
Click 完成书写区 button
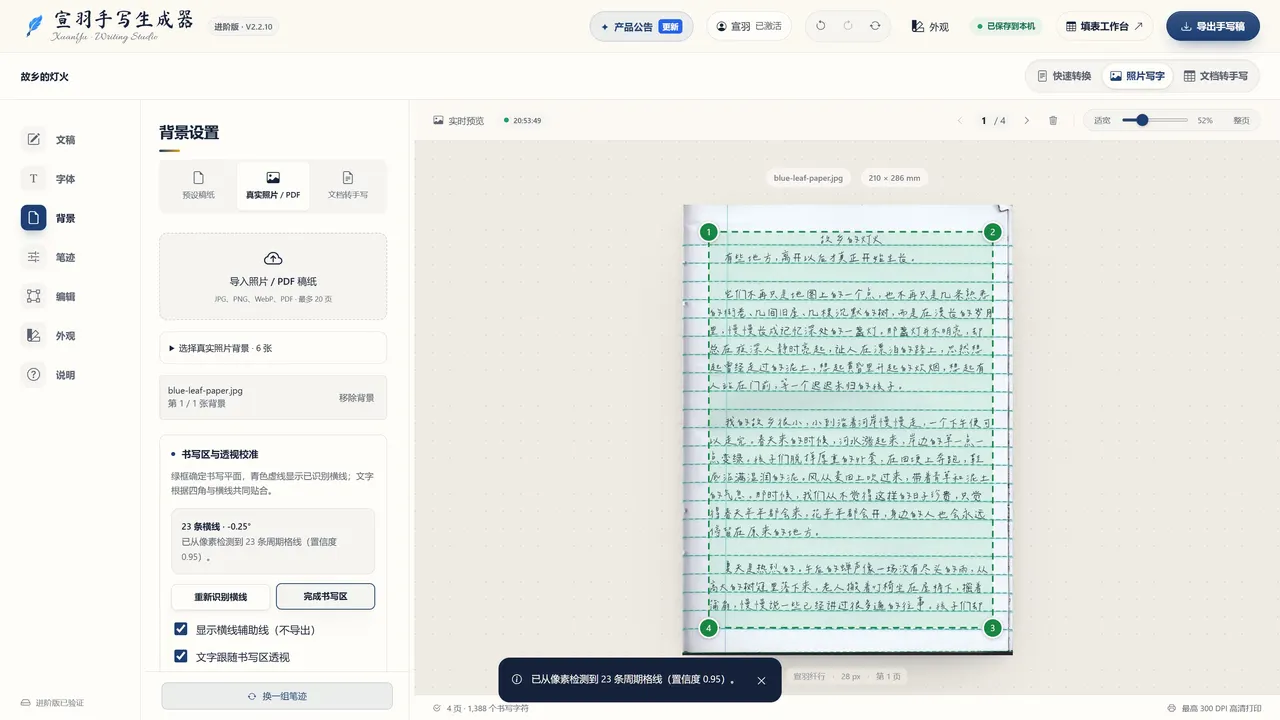pyautogui.click(x=325, y=596)
